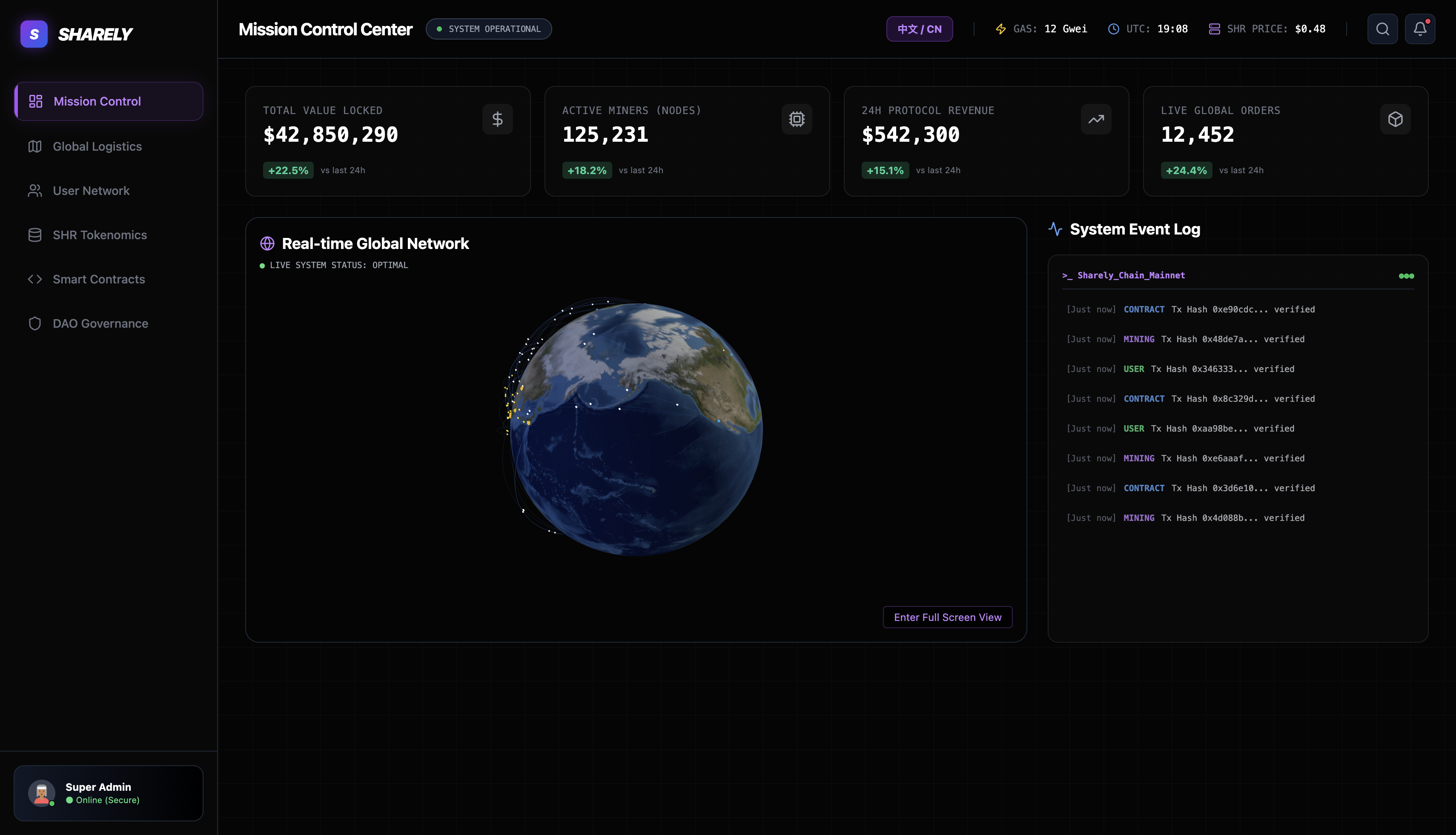The width and height of the screenshot is (1456, 835).
Task: Toggle the LIVE SYSTEM STATUS indicator dot
Action: (263, 265)
